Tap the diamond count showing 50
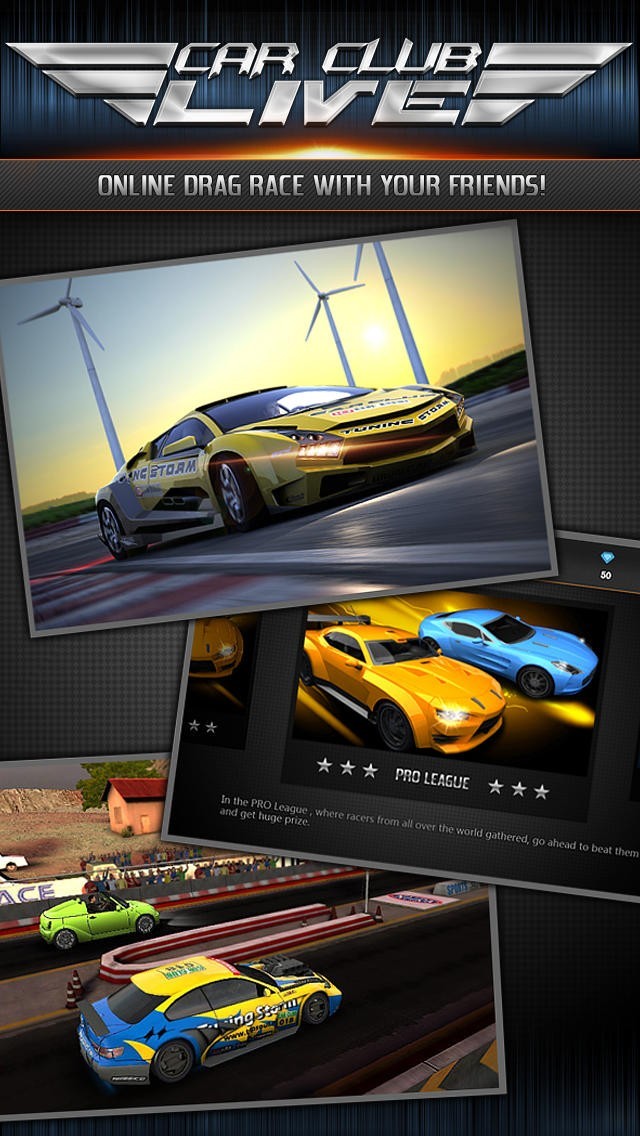 (605, 576)
